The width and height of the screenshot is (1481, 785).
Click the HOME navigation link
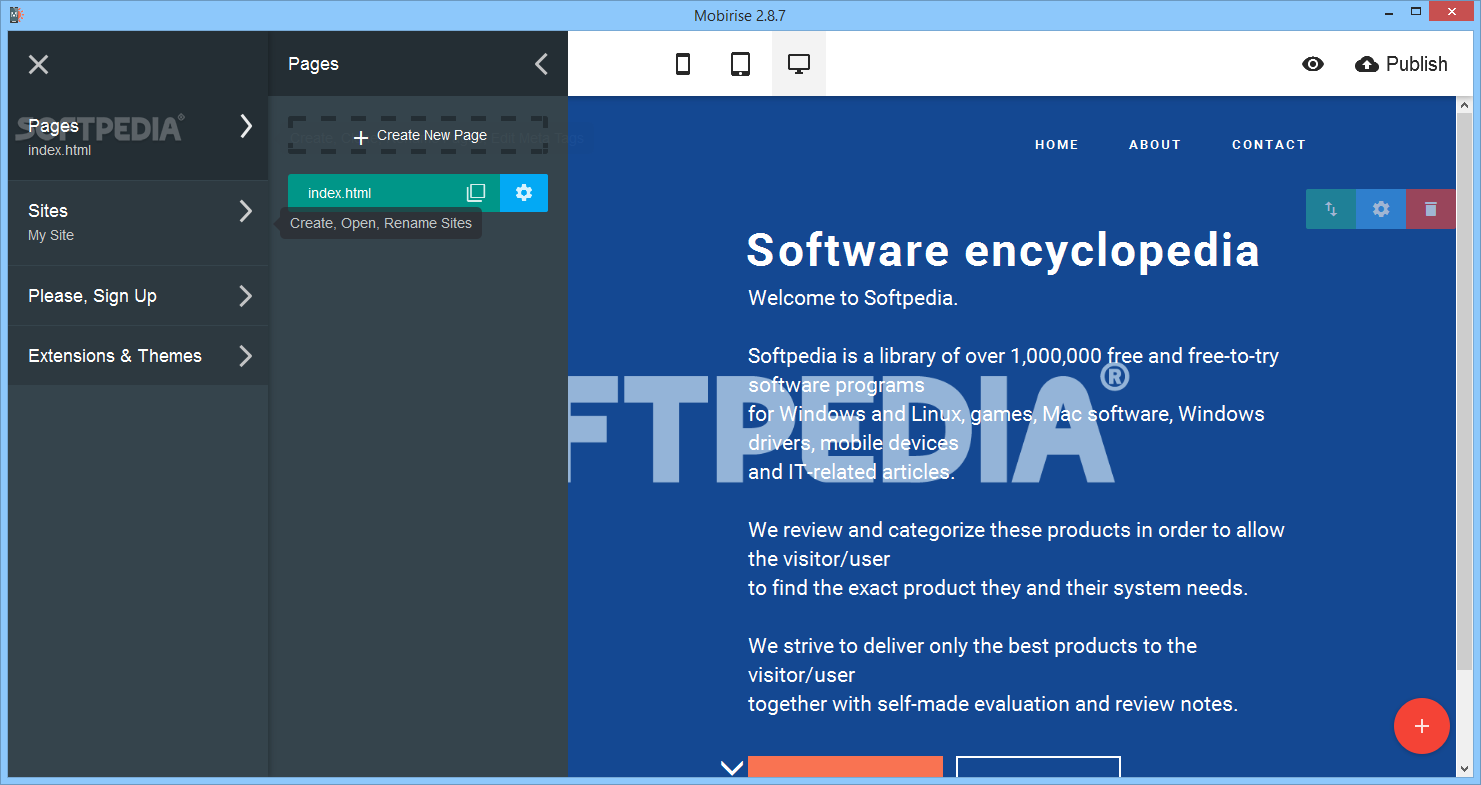pos(1057,145)
